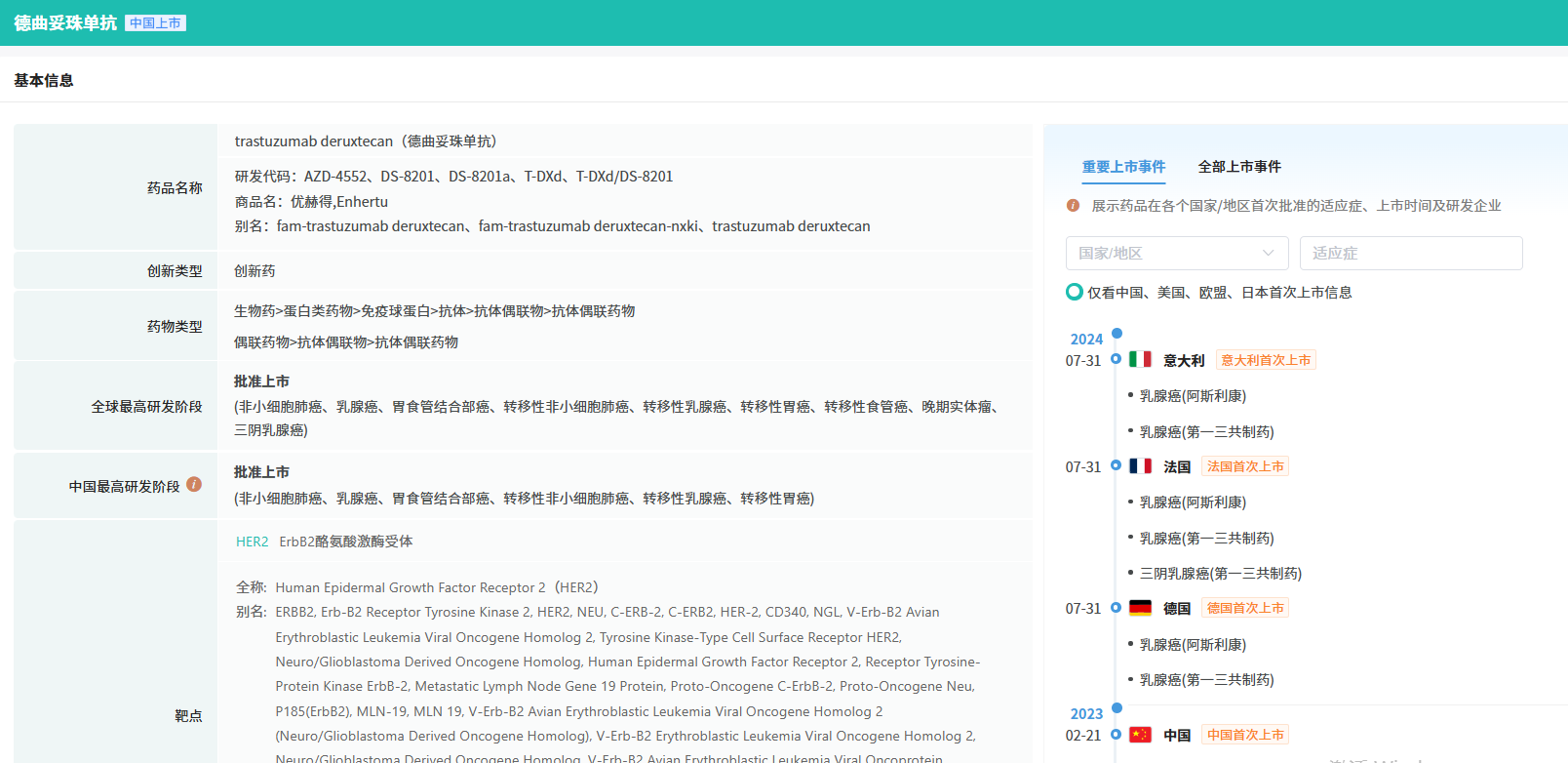Click the Italy flag icon
The height and width of the screenshot is (763, 1568).
pos(1140,359)
